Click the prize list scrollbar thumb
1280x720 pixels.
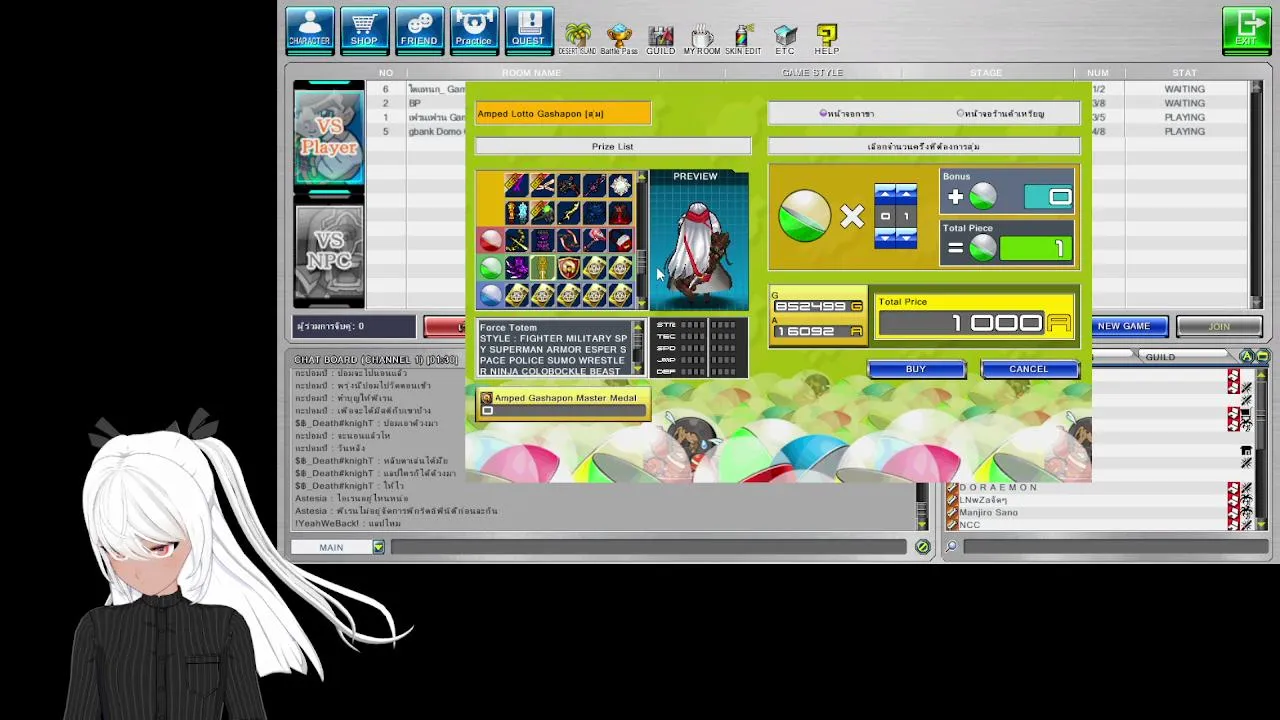(641, 262)
